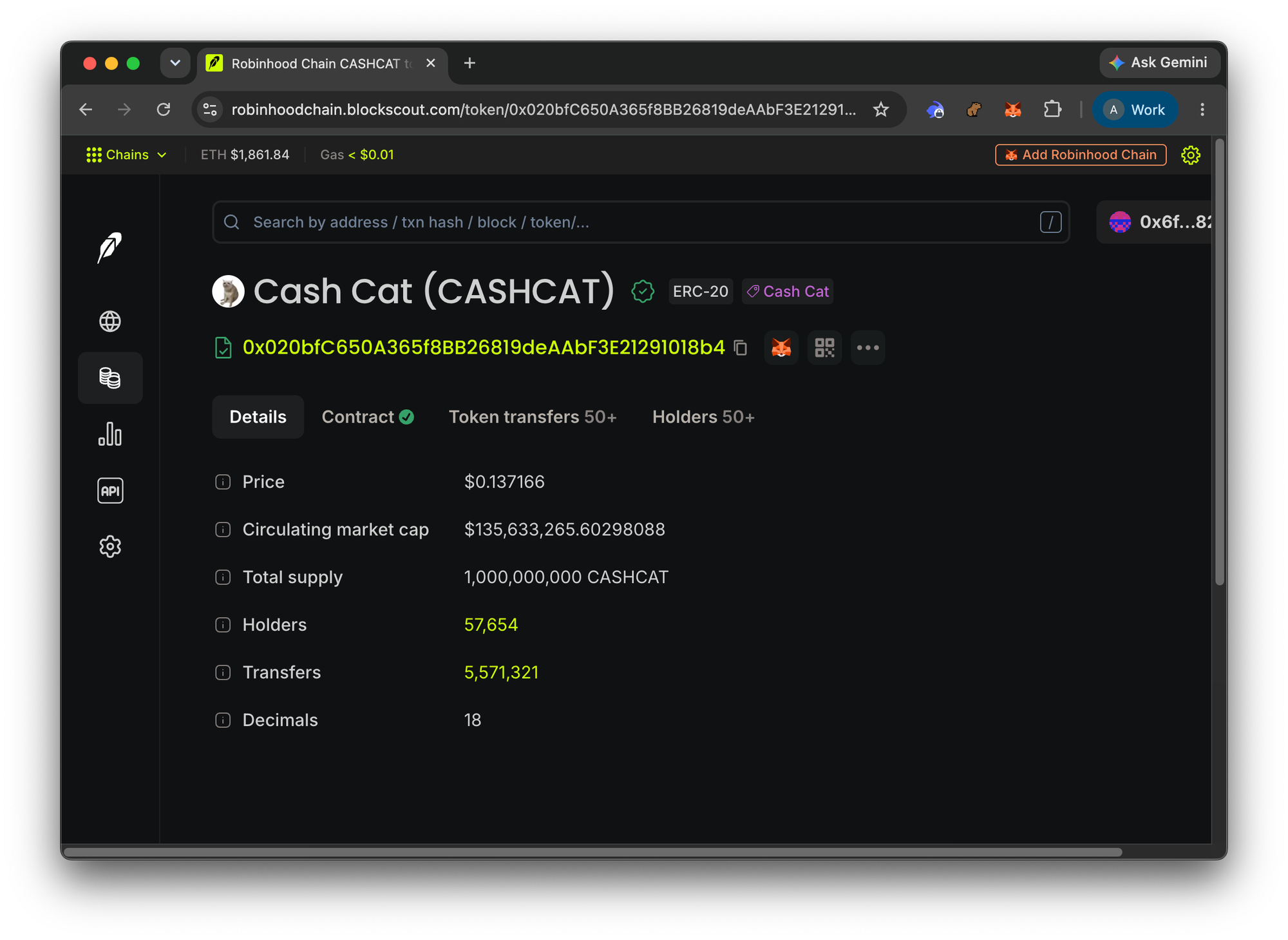This screenshot has width=1288, height=940.
Task: Open the MetaMask browser extension icon
Action: click(1013, 110)
